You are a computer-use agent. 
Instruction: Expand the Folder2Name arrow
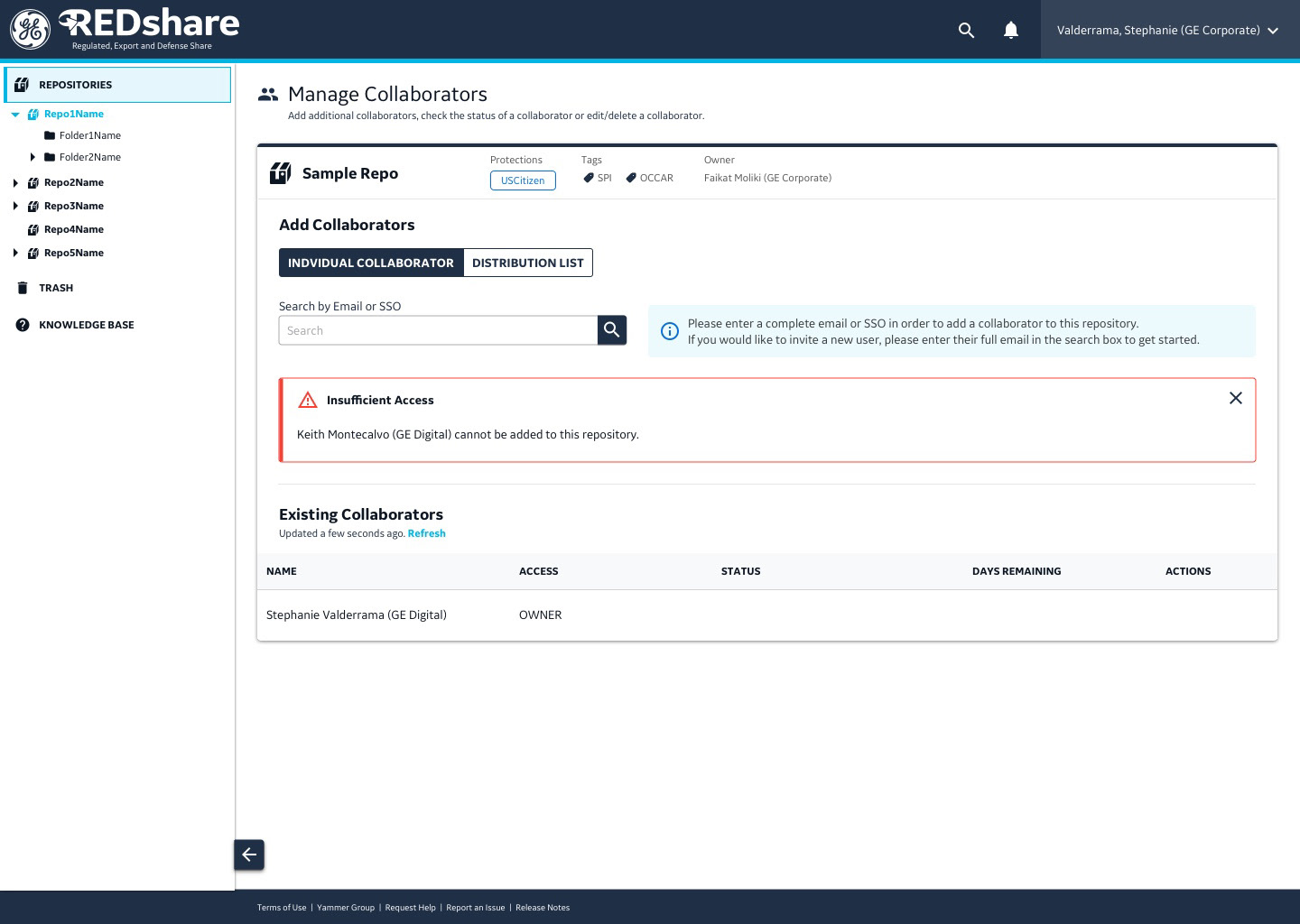[x=32, y=157]
